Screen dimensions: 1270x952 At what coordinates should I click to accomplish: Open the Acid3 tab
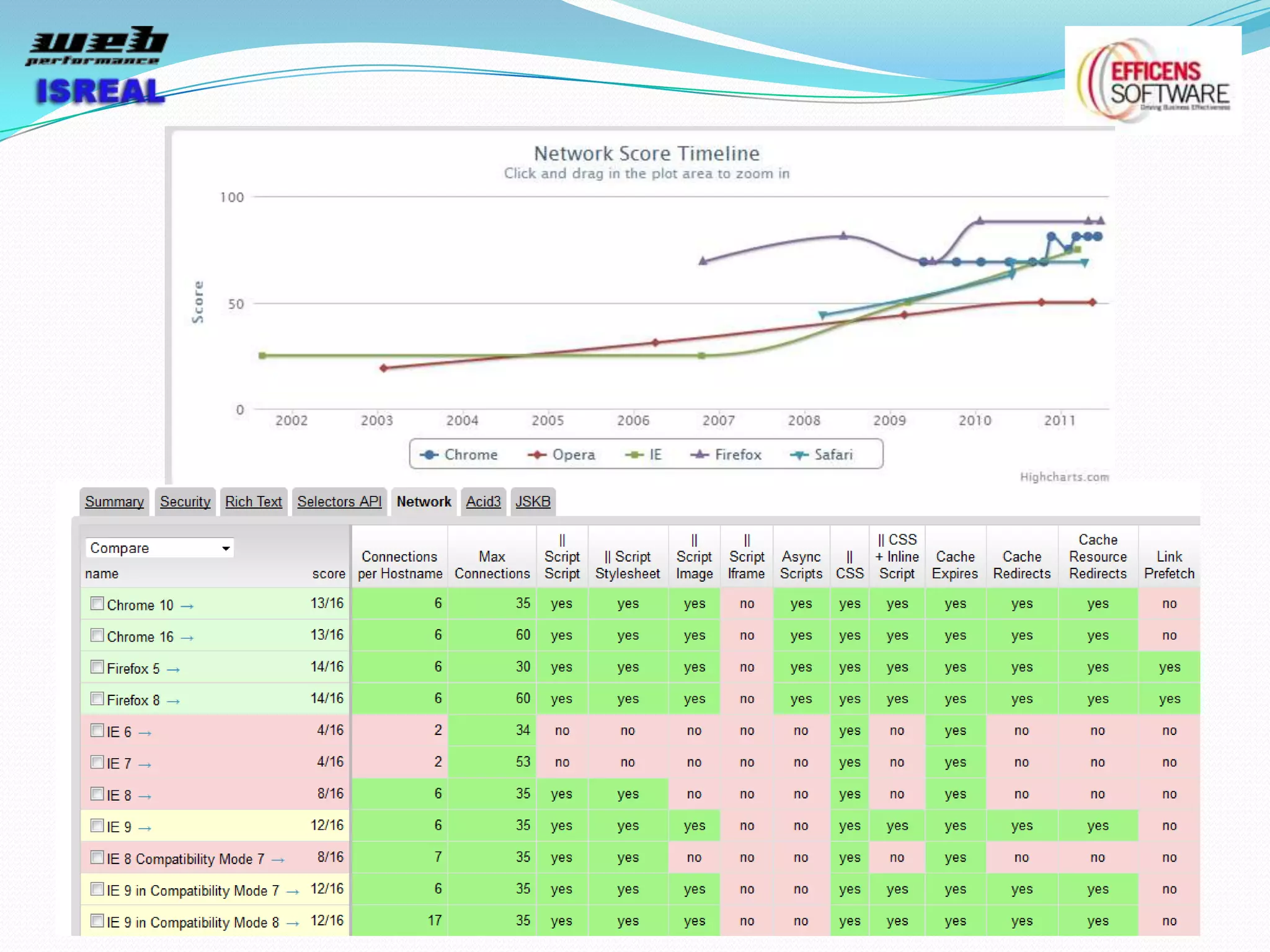tap(482, 501)
